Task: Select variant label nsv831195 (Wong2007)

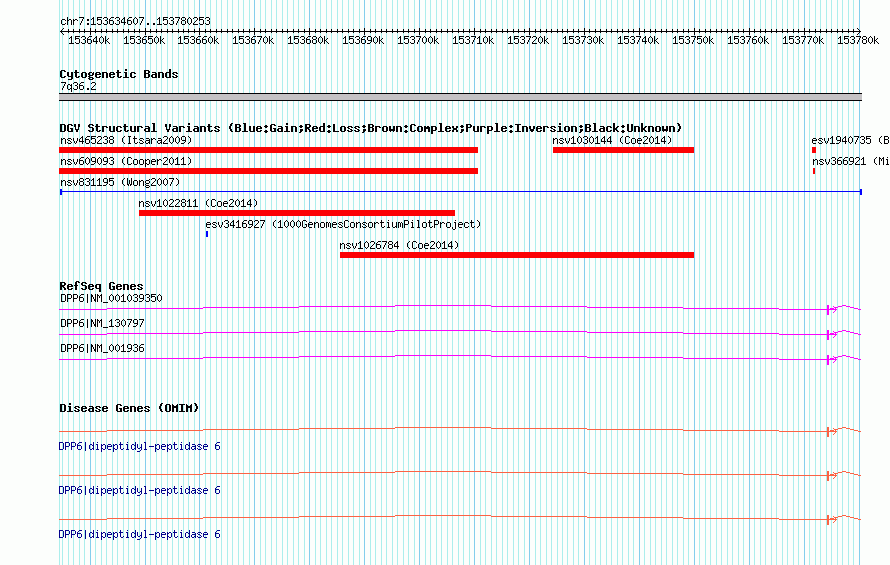Action: pos(120,182)
